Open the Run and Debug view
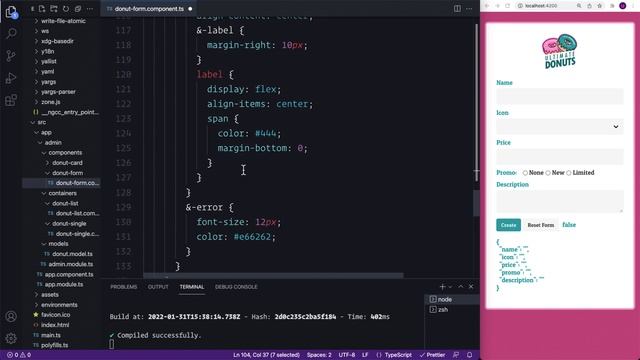 (11, 78)
